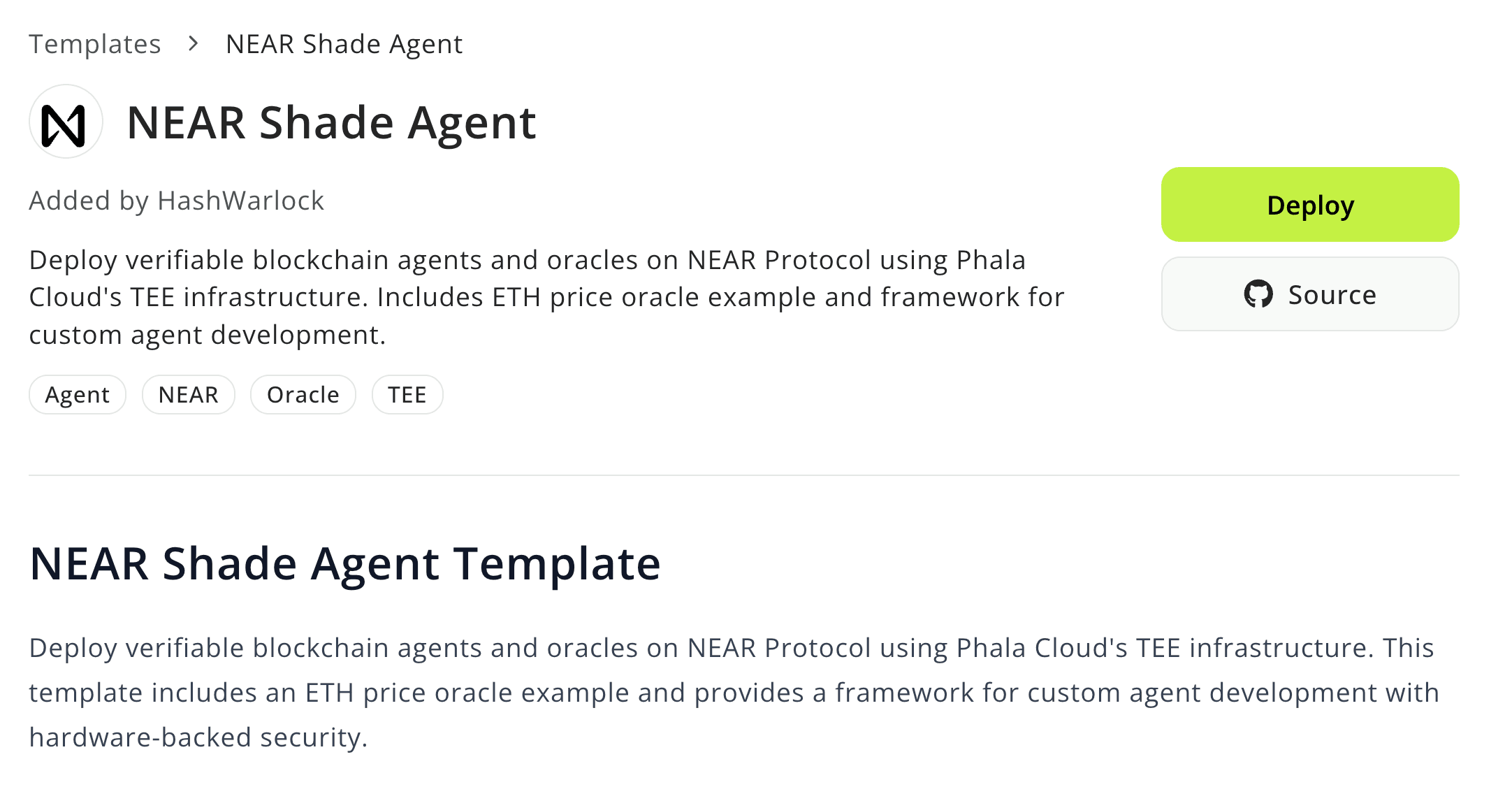The height and width of the screenshot is (787, 1512).
Task: Click the NEAR Shade Agent Template heading
Action: (x=345, y=563)
